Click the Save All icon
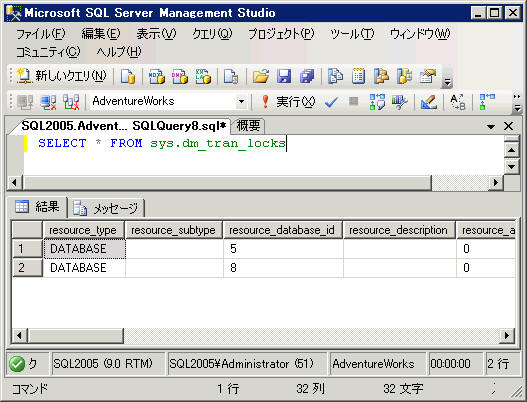Image resolution: width=527 pixels, height=402 pixels. click(307, 76)
